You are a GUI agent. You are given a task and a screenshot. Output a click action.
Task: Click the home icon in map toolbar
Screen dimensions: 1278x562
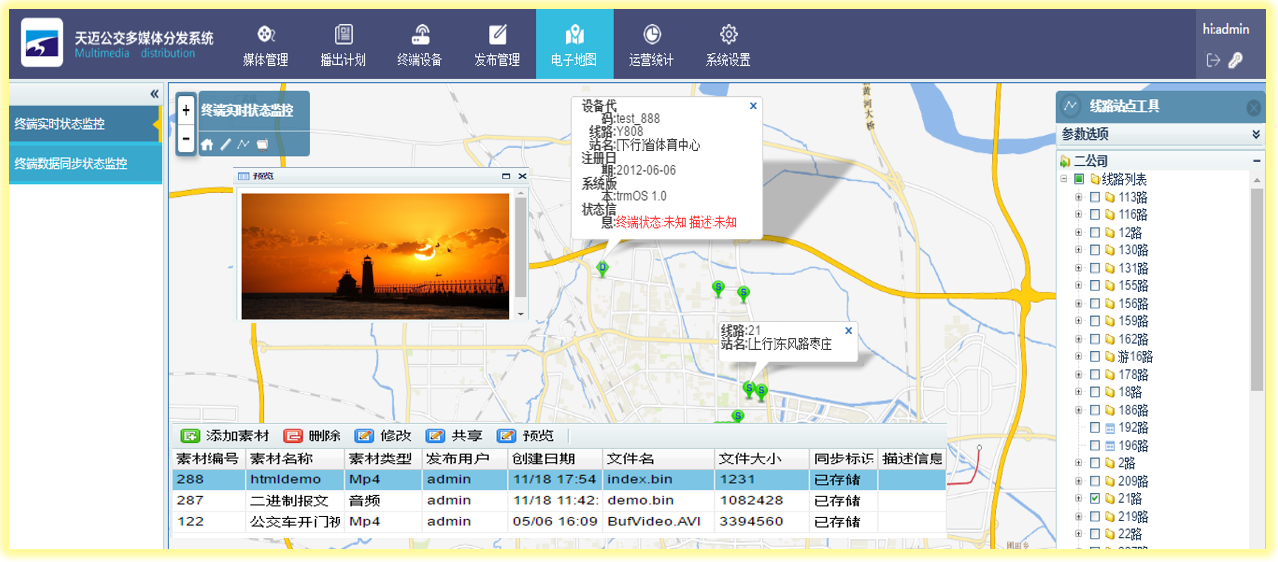(x=207, y=145)
